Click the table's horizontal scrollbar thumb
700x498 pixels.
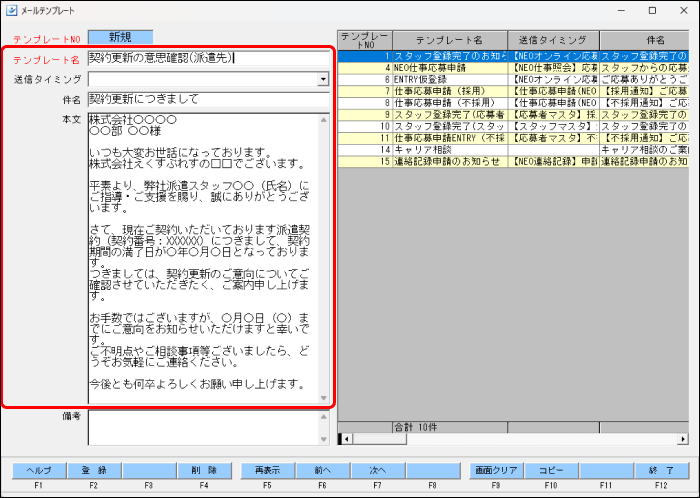[x=379, y=439]
